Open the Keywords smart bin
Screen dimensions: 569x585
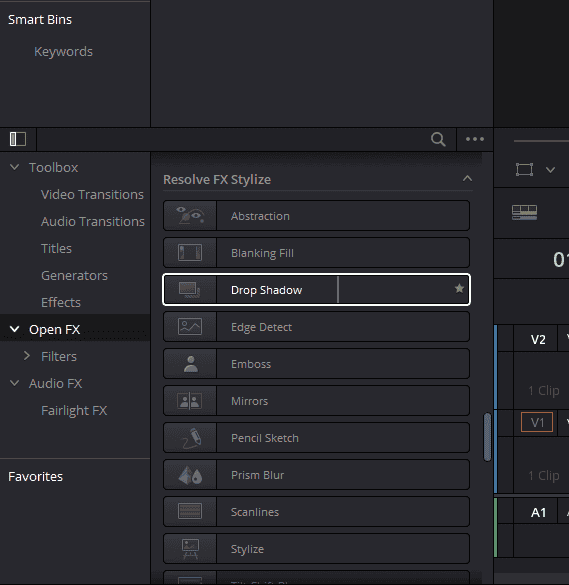pos(63,51)
